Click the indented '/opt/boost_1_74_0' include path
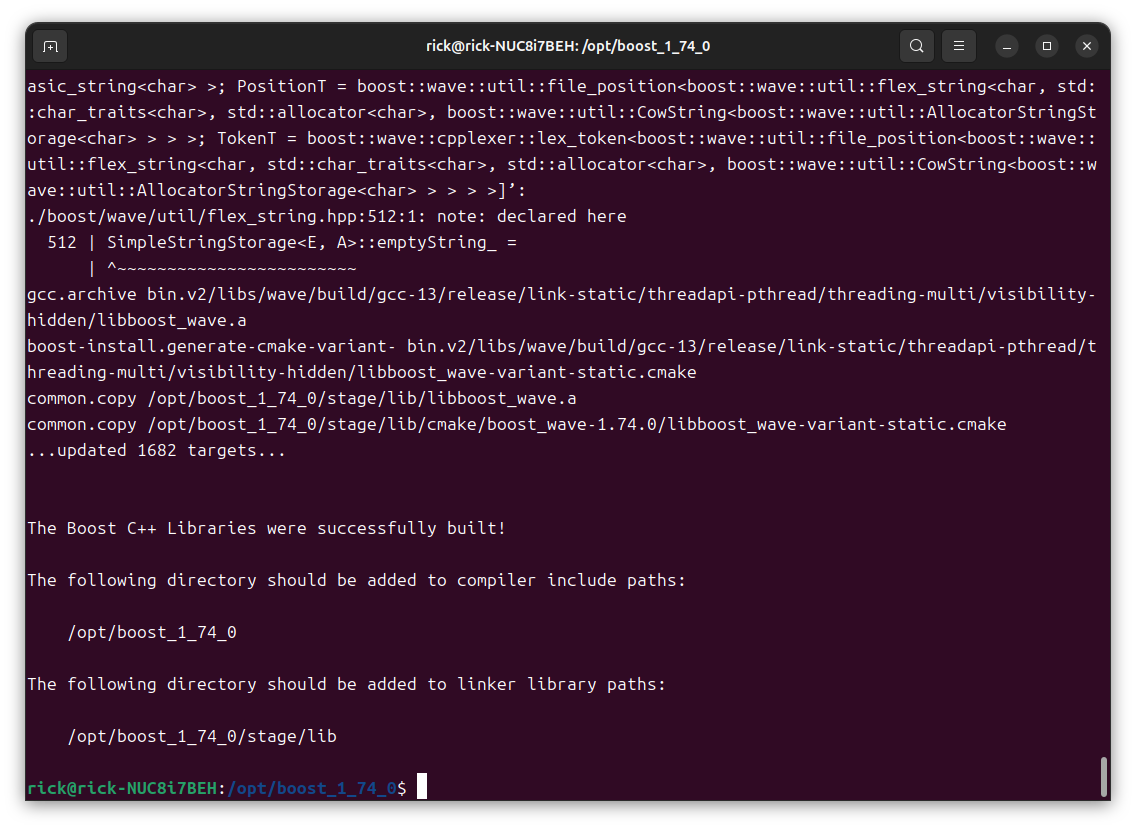The image size is (1136, 829). tap(152, 633)
